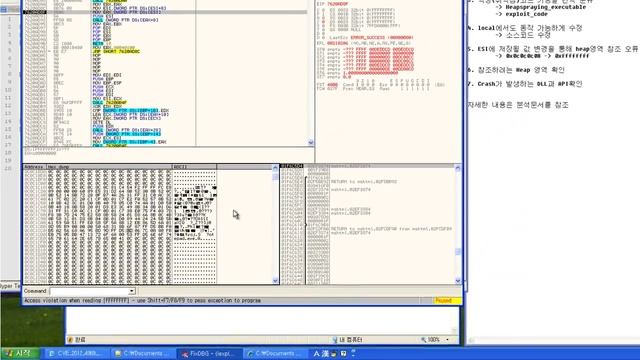Screen dimensions: 640x360
Task: Click the Access violation status bar message
Action: pos(142,300)
